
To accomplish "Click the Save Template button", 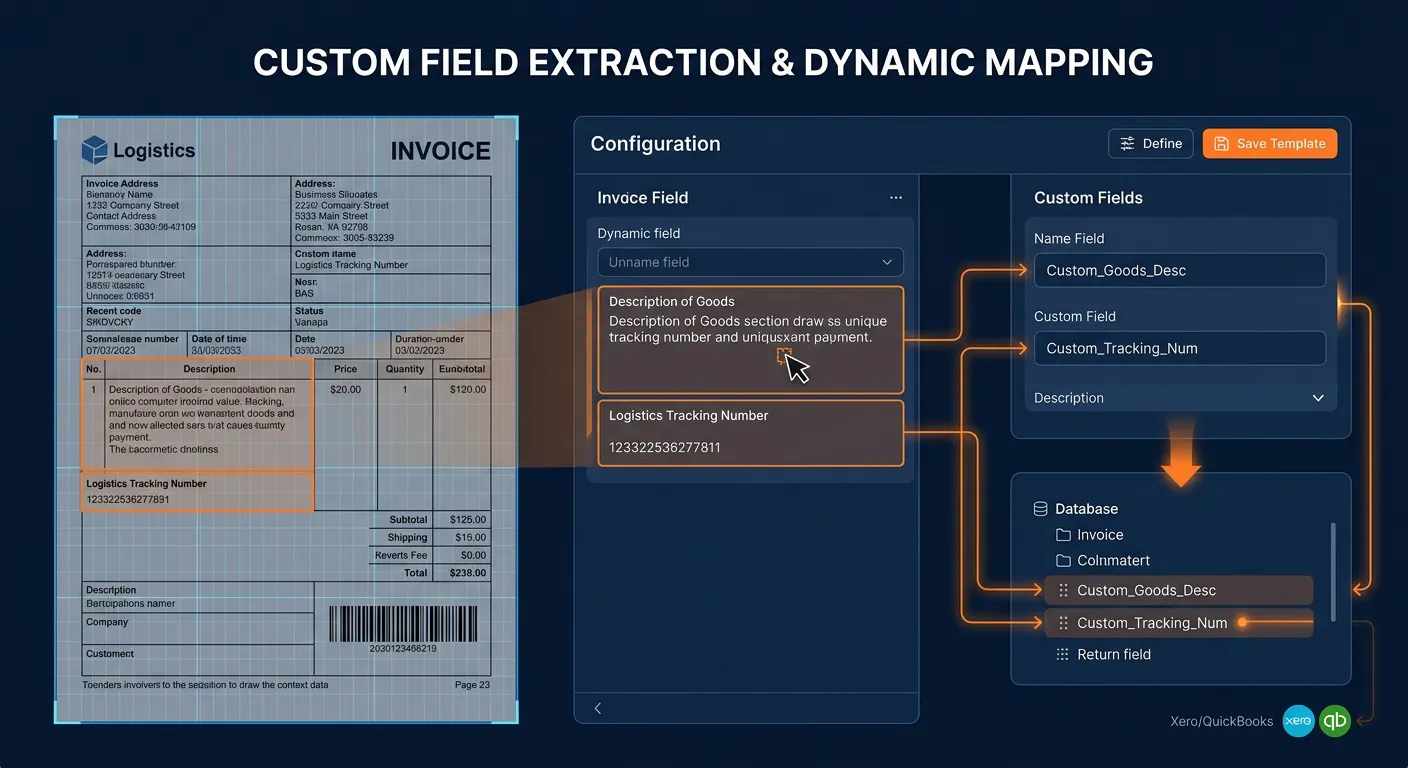I will (1269, 144).
